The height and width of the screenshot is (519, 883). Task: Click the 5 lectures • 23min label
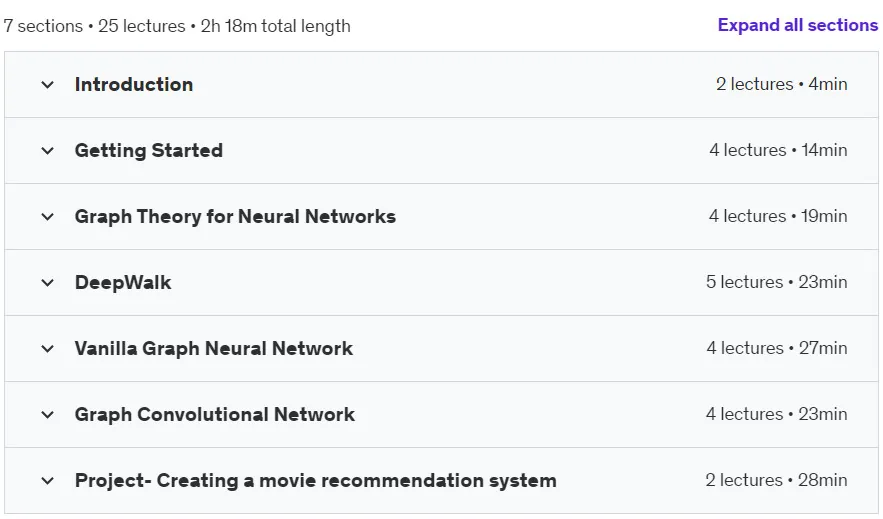click(777, 282)
